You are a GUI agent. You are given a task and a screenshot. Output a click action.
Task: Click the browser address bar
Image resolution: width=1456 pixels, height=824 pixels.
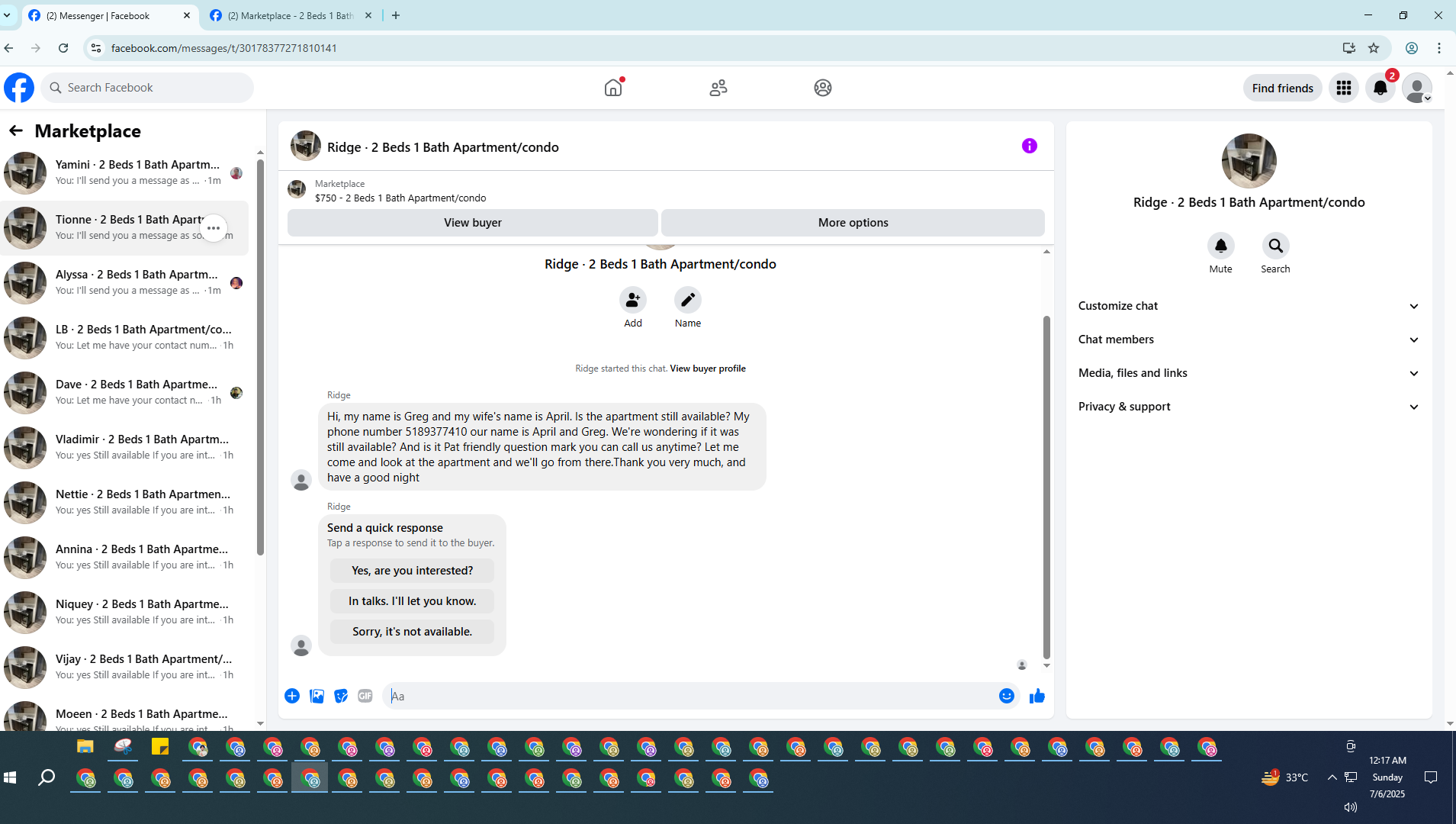tap(717, 48)
